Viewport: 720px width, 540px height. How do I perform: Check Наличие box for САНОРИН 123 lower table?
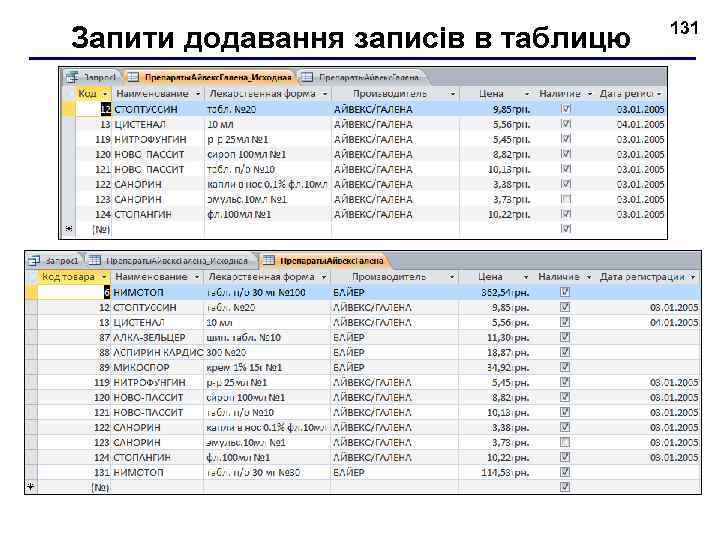click(565, 442)
